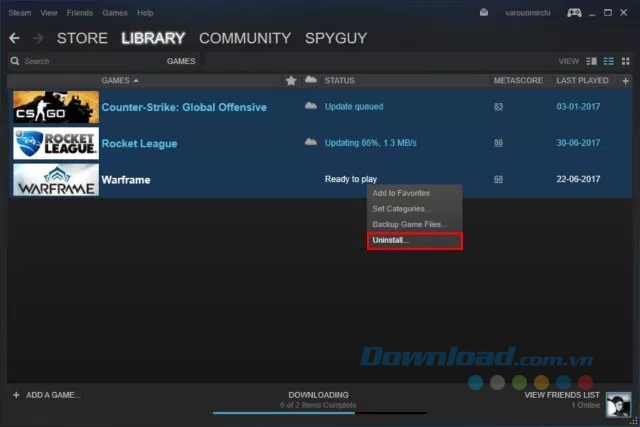Click Add a Game button
This screenshot has height=427, width=640.
click(46, 395)
